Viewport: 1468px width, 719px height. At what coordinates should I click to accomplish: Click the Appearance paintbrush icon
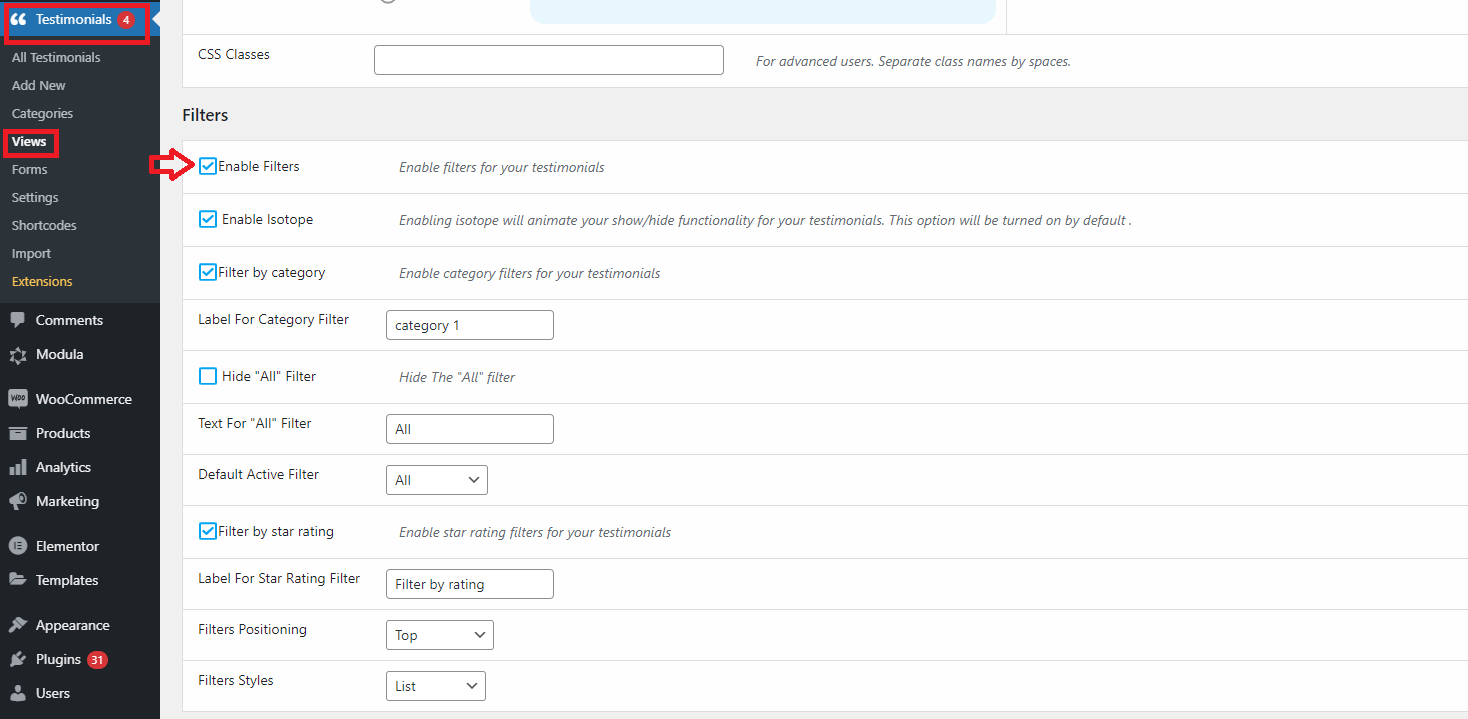18,625
